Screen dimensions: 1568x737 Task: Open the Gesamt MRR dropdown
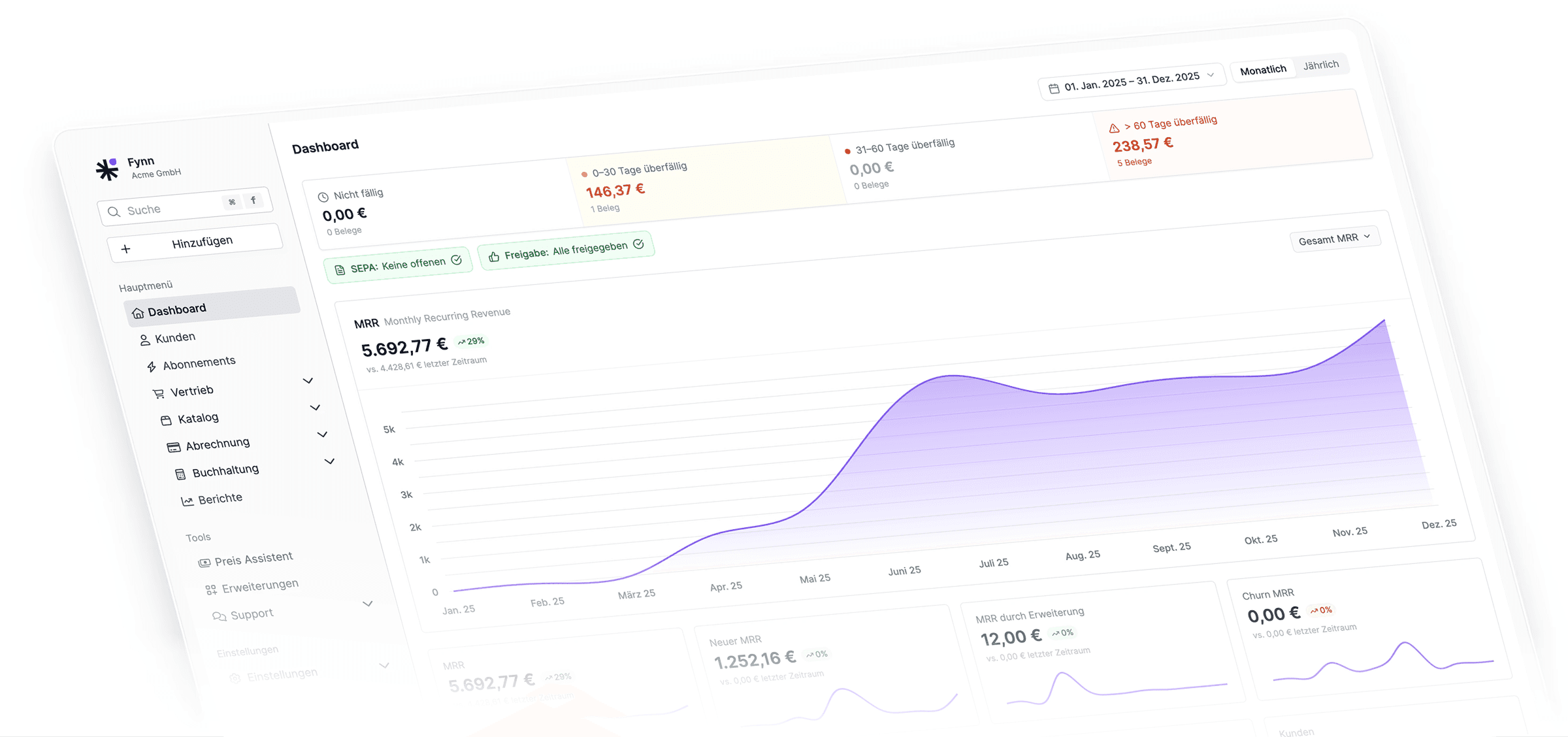(1333, 238)
